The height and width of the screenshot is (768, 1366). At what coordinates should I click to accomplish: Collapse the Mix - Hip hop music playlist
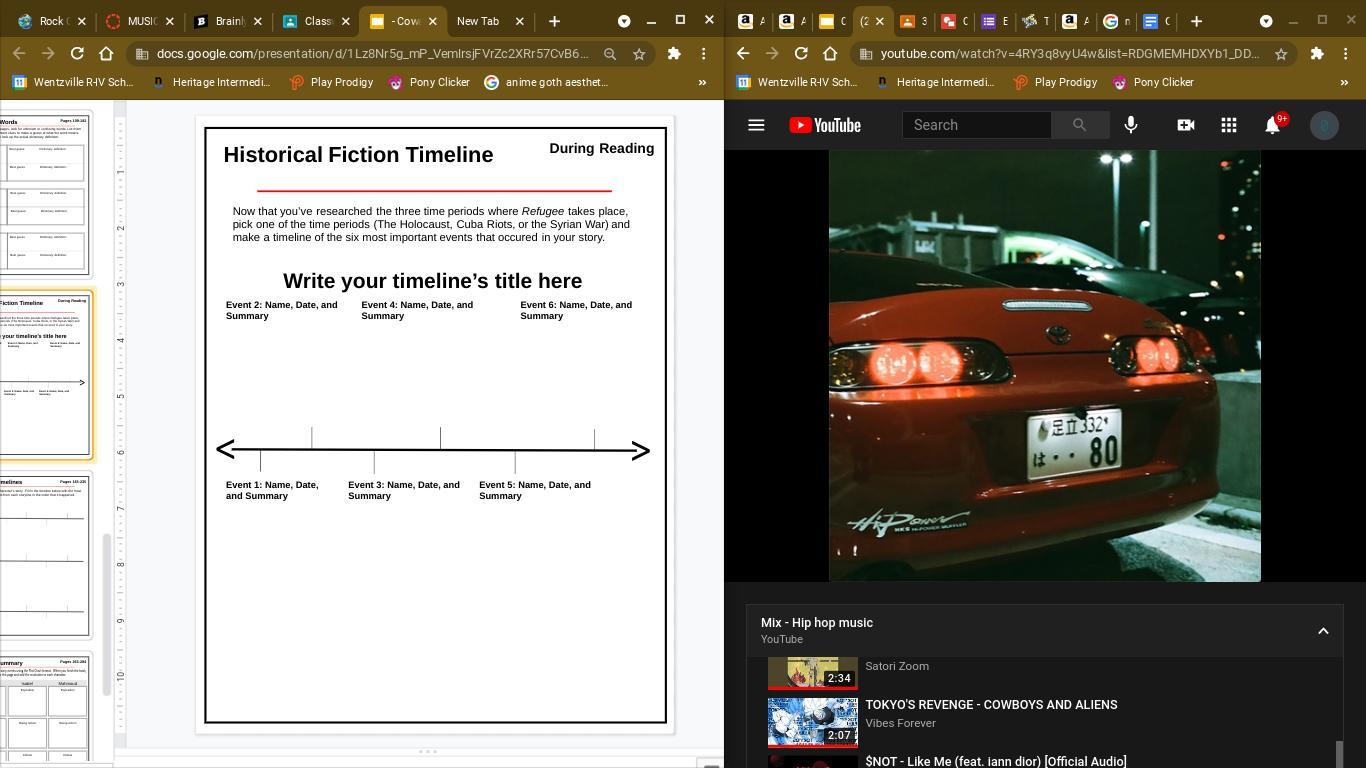coord(1323,631)
